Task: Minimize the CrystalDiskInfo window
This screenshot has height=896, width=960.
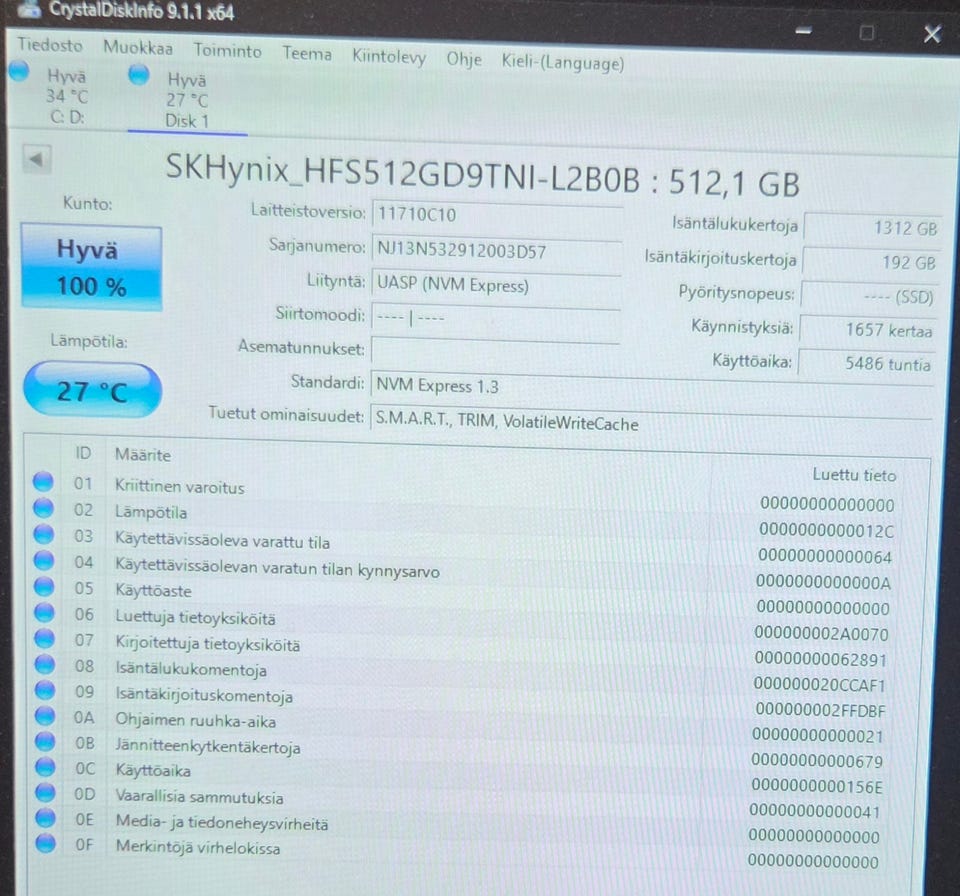Action: pos(804,31)
